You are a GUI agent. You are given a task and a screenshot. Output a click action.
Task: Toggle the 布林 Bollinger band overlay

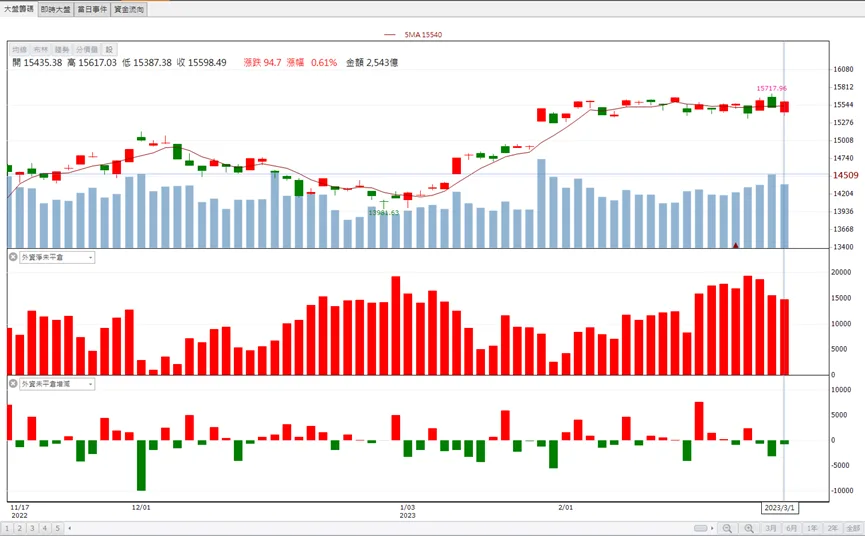[41, 50]
